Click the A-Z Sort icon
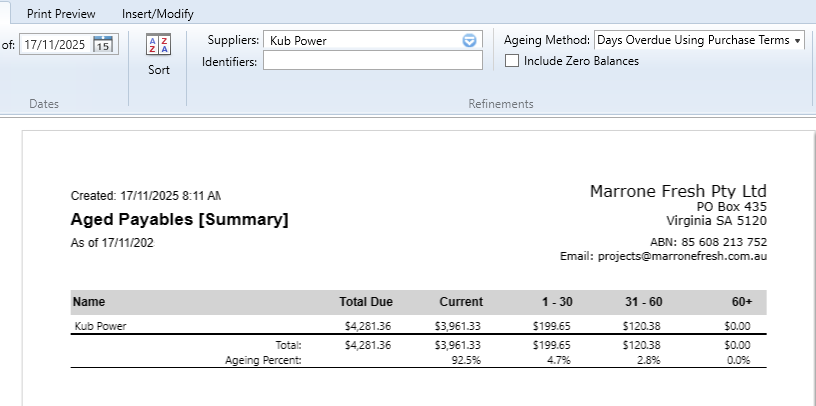The width and height of the screenshot is (816, 406). click(159, 45)
